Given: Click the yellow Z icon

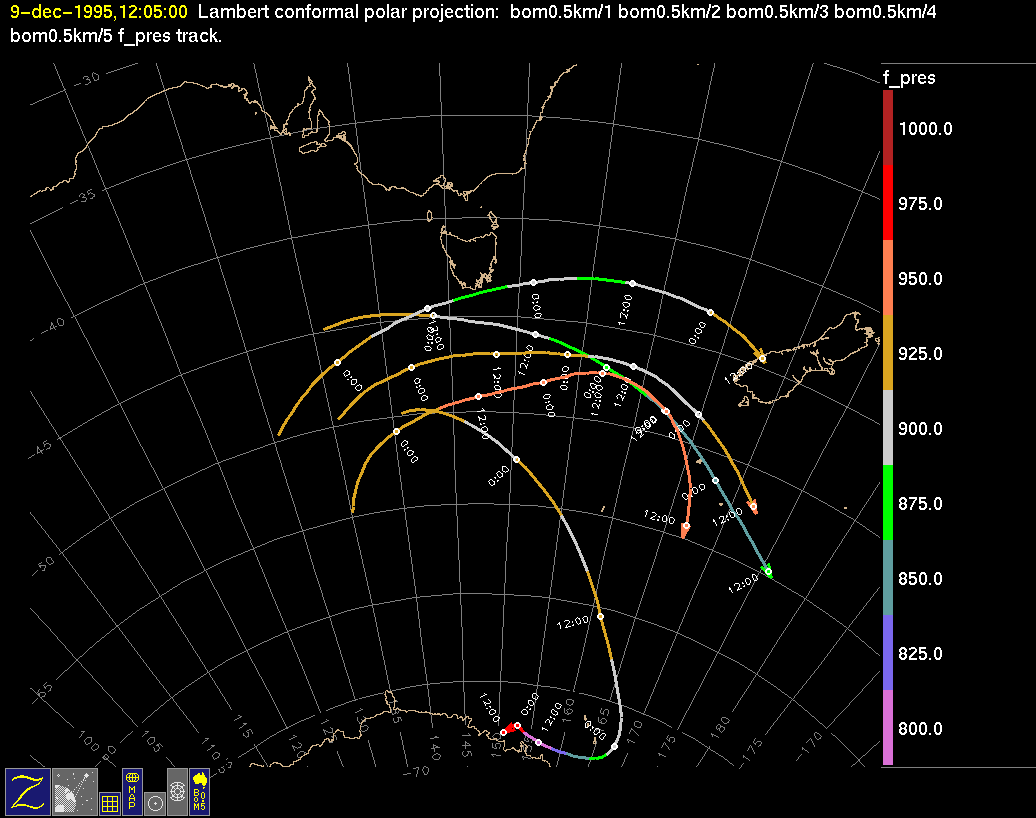Looking at the screenshot, I should (x=26, y=791).
